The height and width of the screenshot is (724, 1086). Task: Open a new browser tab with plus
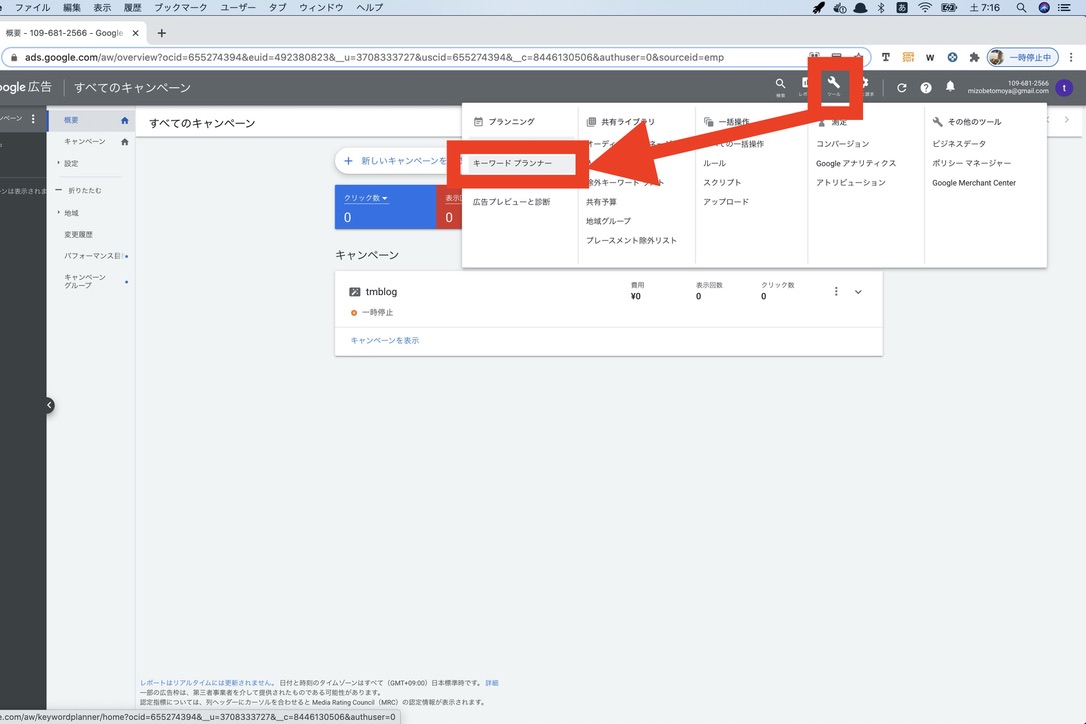coord(161,33)
